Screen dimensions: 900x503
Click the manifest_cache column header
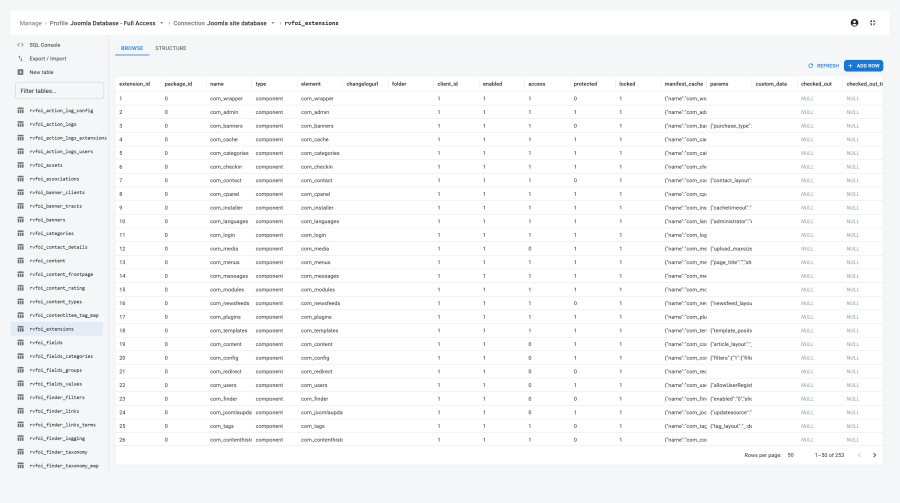(683, 84)
